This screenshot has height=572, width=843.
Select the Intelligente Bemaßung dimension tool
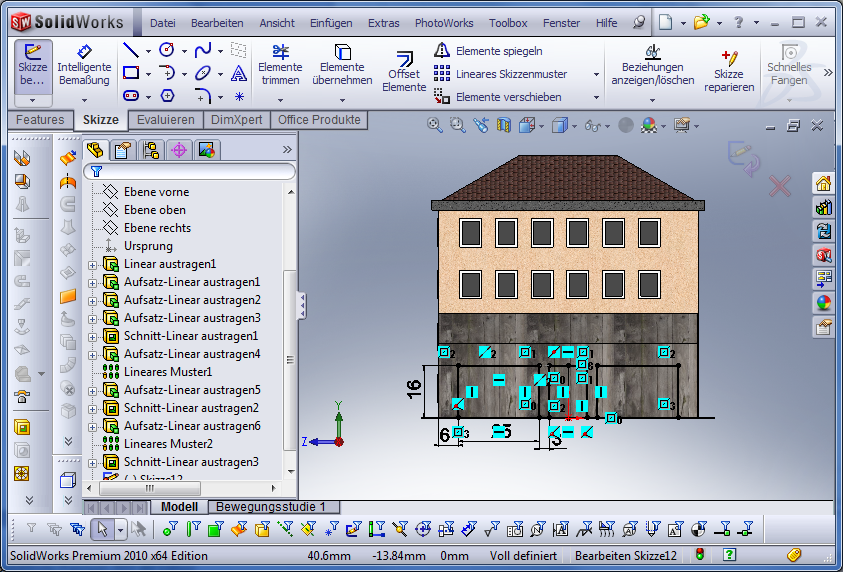click(84, 65)
